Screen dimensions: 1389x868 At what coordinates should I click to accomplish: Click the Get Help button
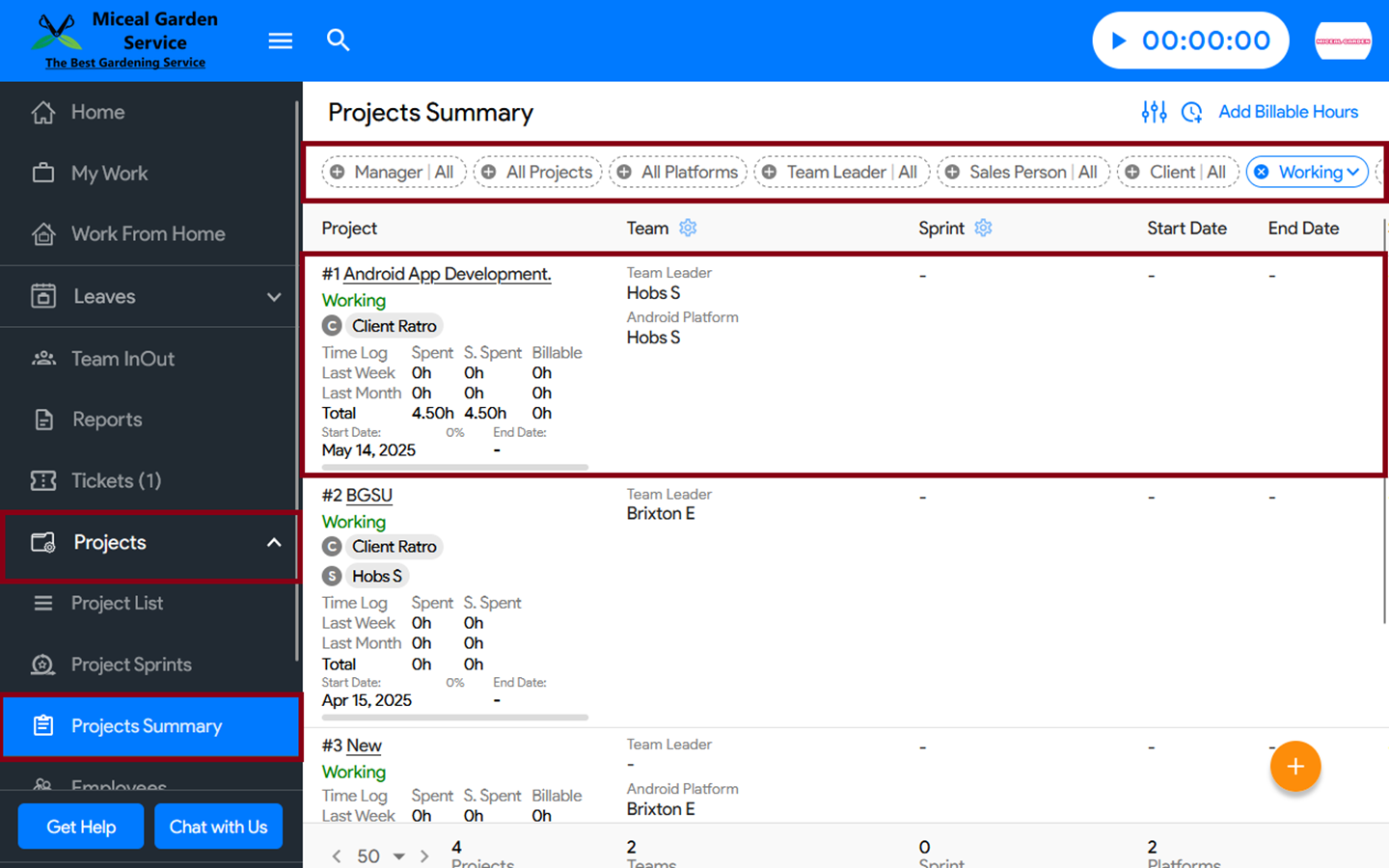(x=81, y=827)
